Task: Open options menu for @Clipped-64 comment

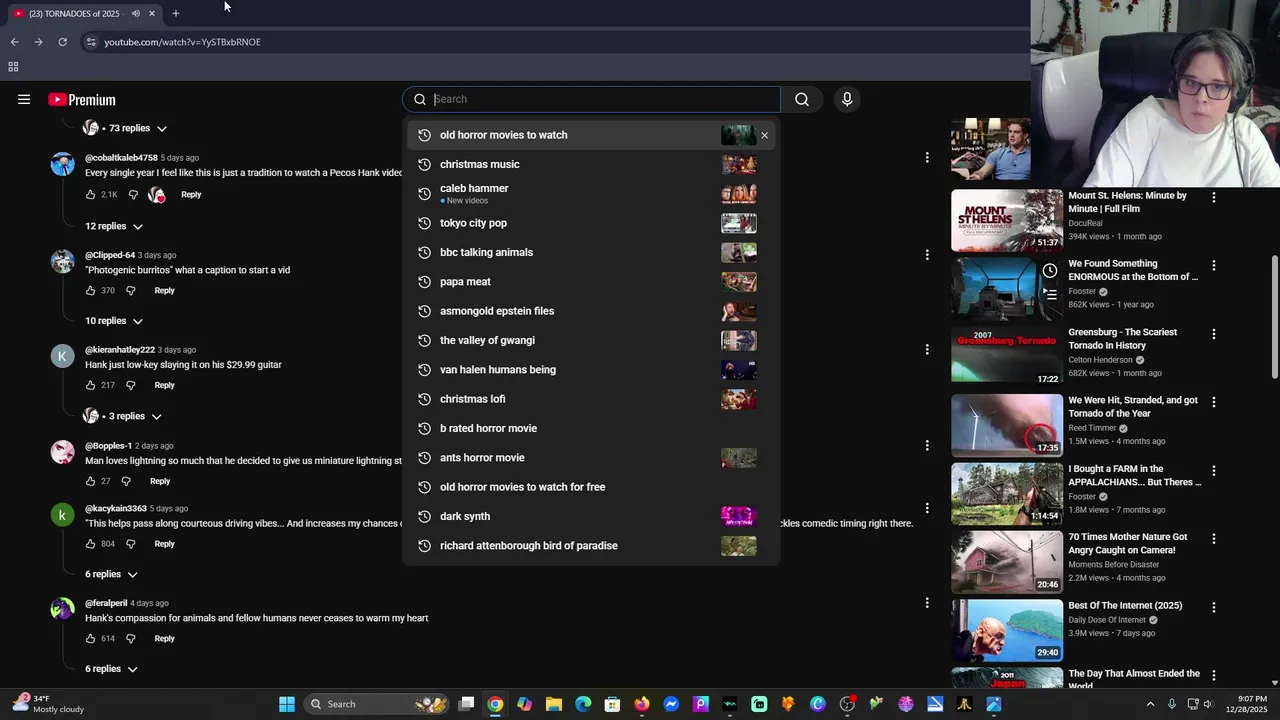Action: point(927,255)
